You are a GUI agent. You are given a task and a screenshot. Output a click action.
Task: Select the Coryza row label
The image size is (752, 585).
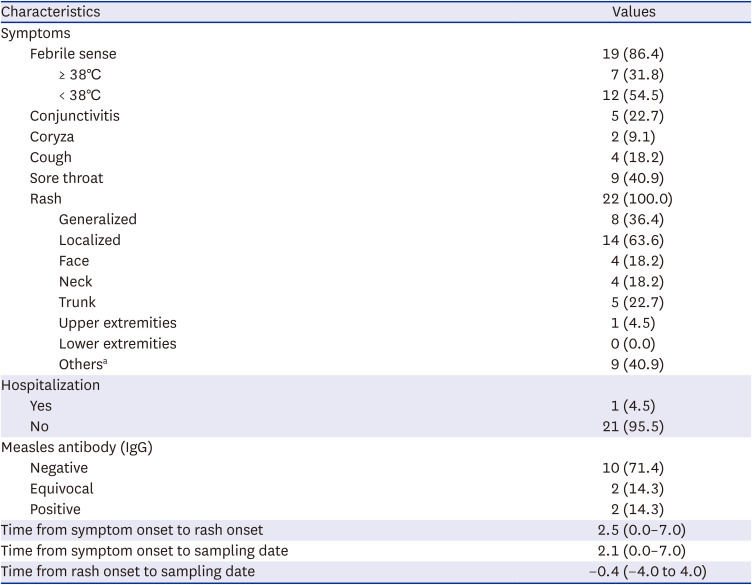tap(52, 137)
